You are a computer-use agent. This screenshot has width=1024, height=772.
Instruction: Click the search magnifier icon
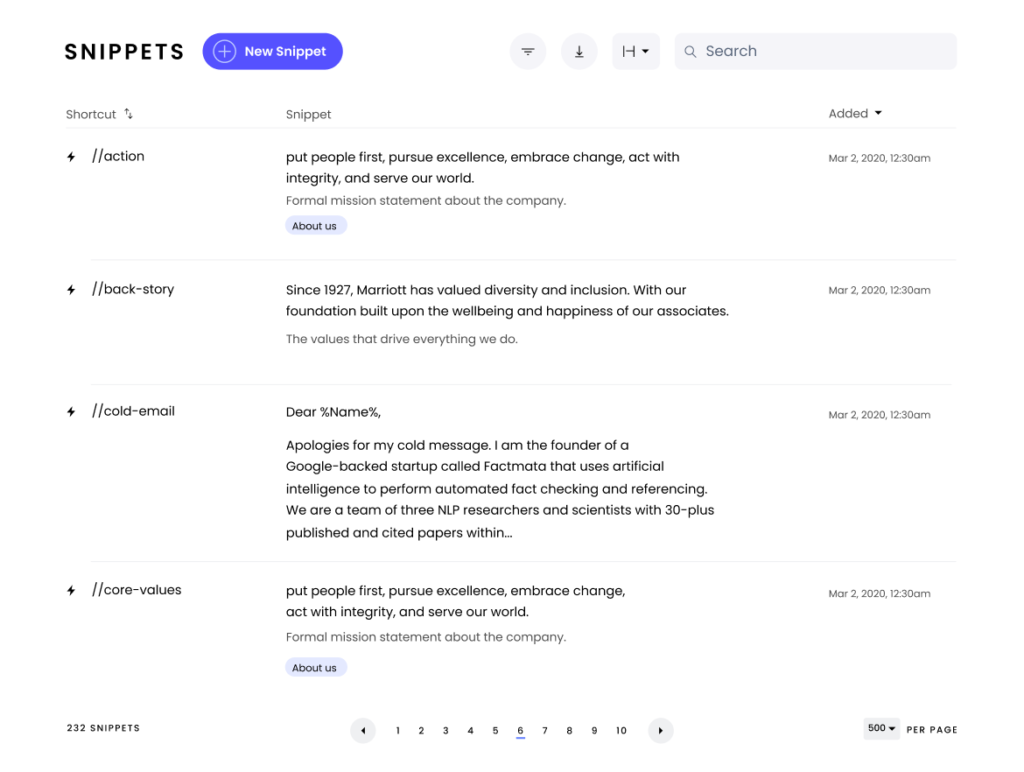(690, 52)
